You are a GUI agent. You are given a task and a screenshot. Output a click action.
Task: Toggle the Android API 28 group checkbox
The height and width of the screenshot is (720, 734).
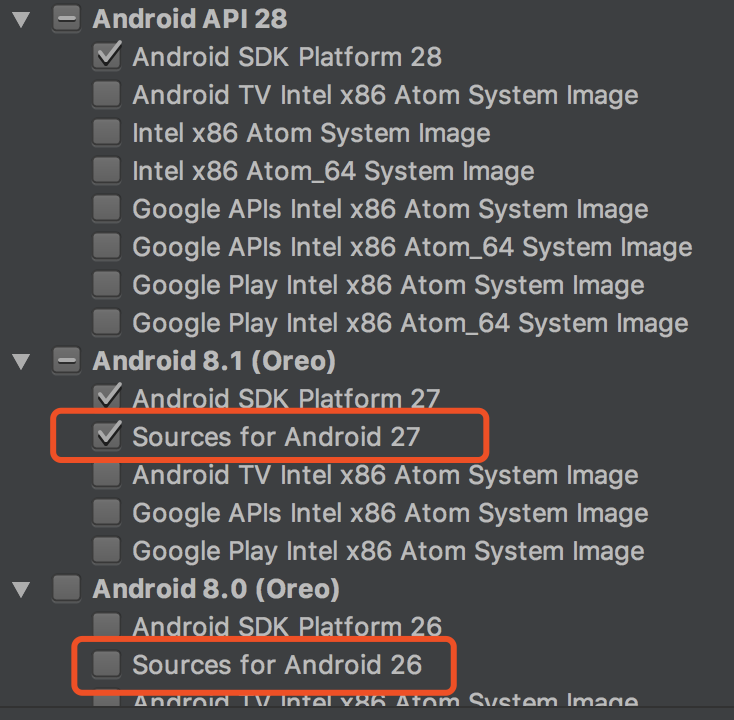pos(66,19)
